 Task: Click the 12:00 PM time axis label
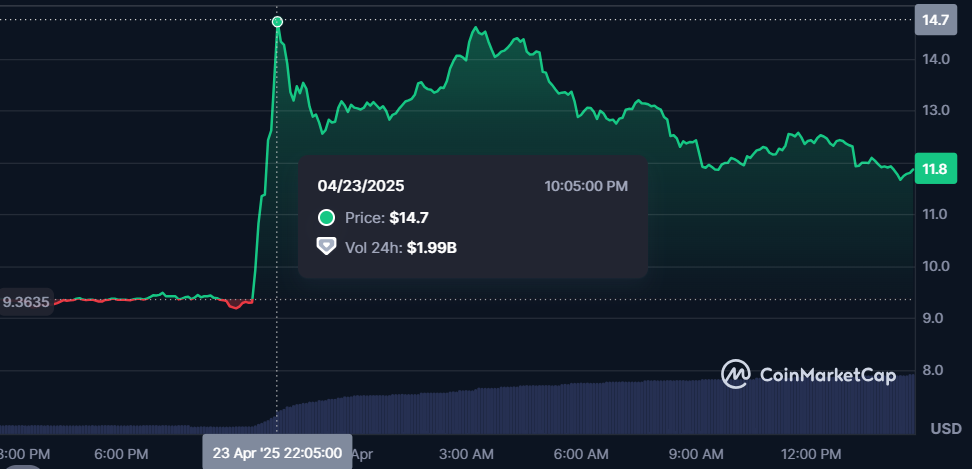click(810, 453)
